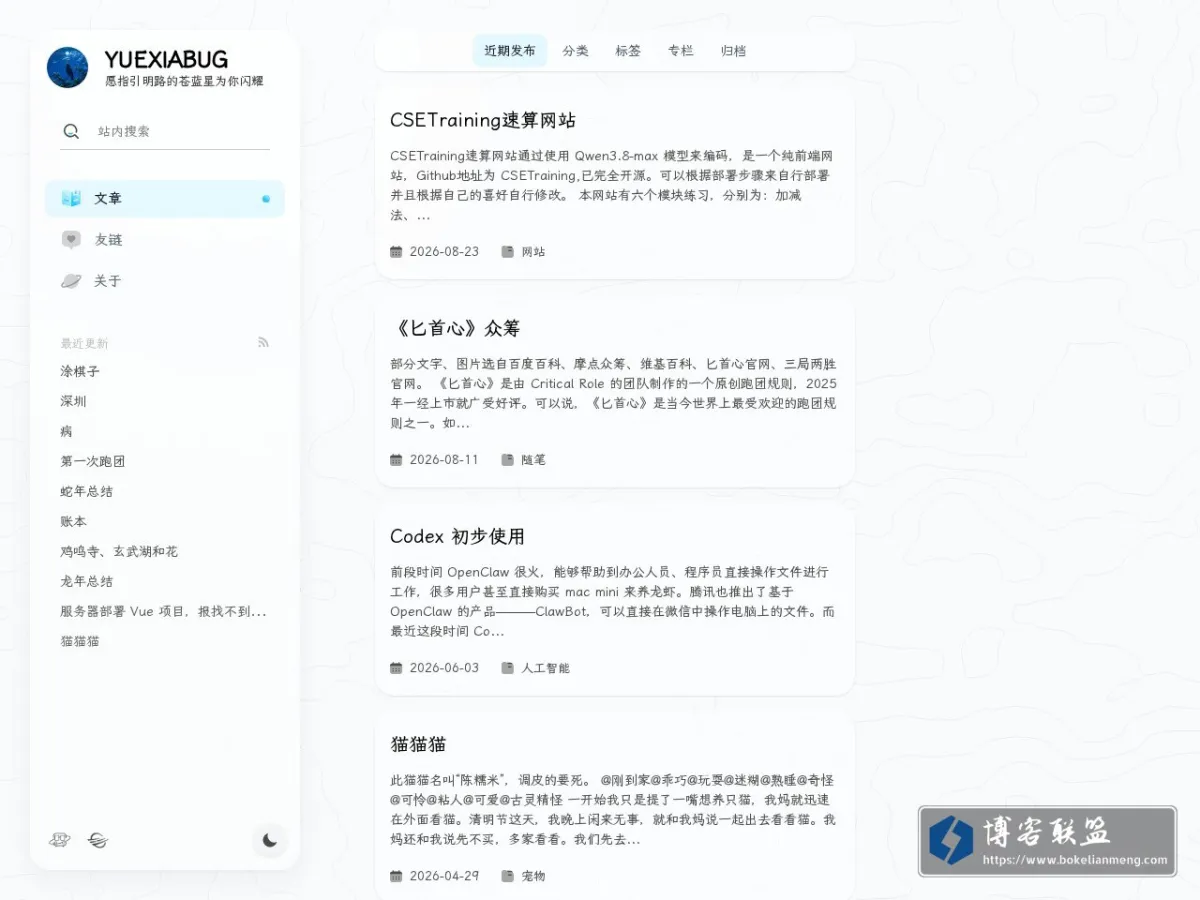This screenshot has height=900, width=1200.
Task: Open the 宠物 category link
Action: click(x=533, y=876)
